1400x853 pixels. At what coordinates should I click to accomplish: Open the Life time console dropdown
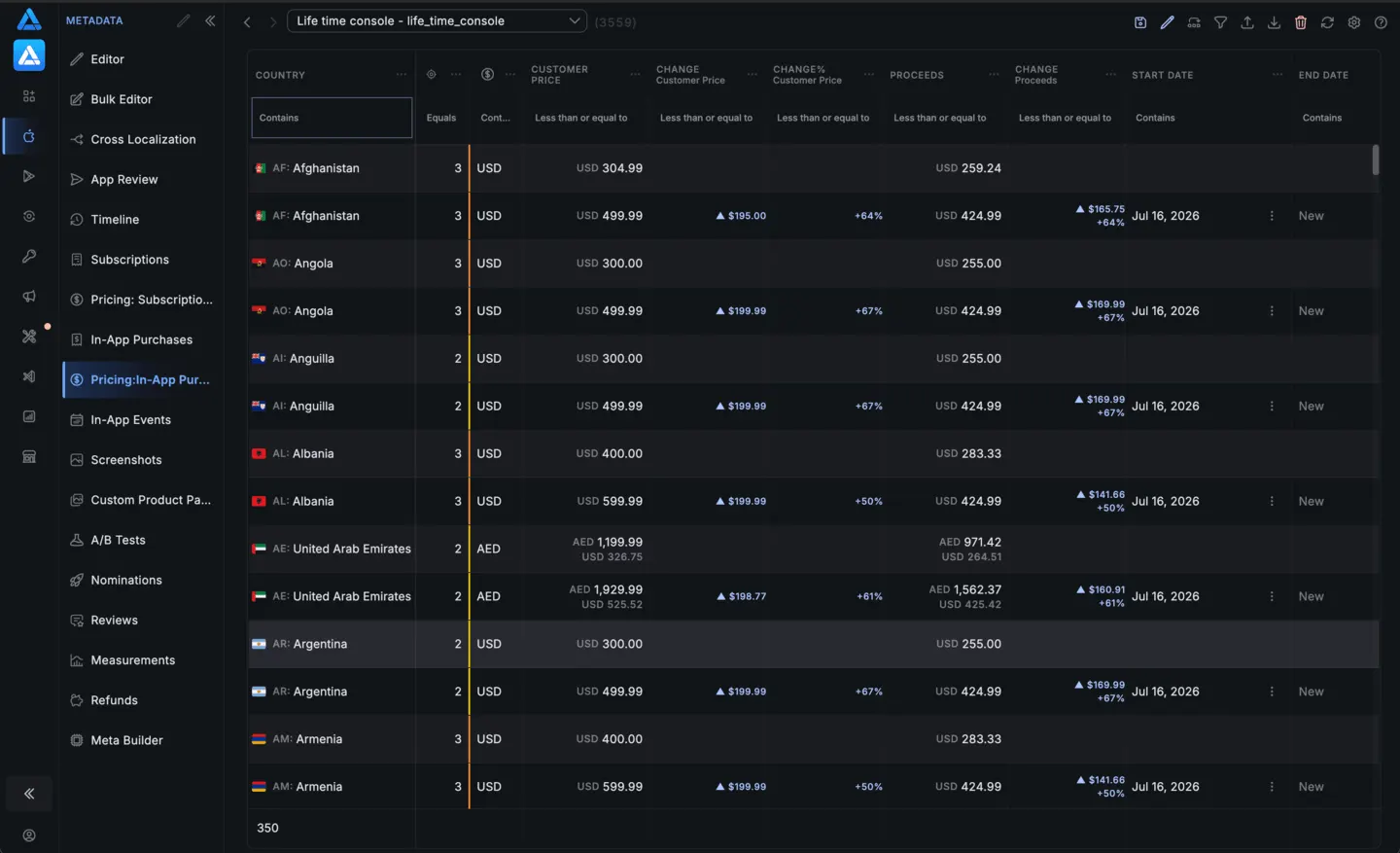coord(437,20)
